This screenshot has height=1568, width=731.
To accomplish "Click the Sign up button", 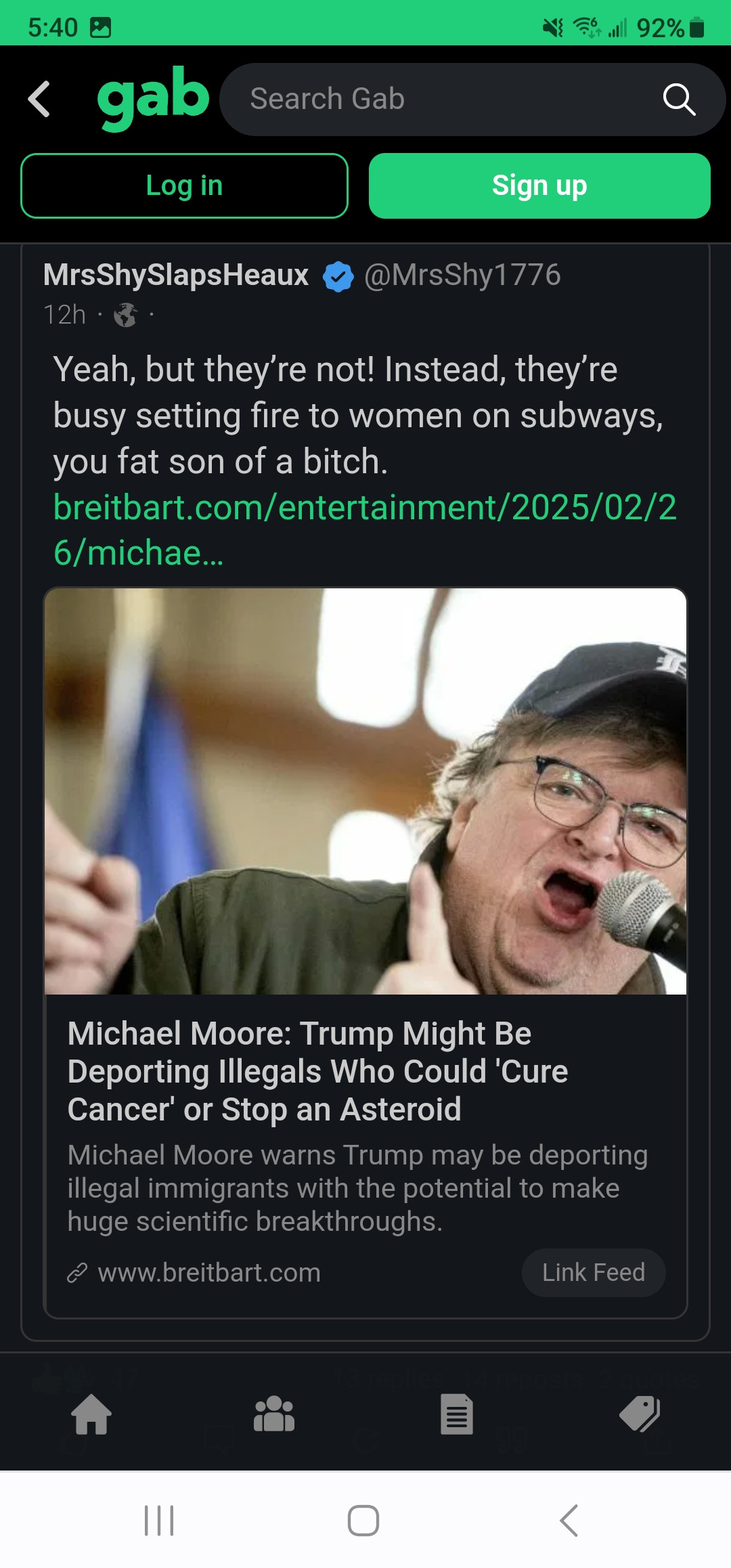I will [x=539, y=186].
